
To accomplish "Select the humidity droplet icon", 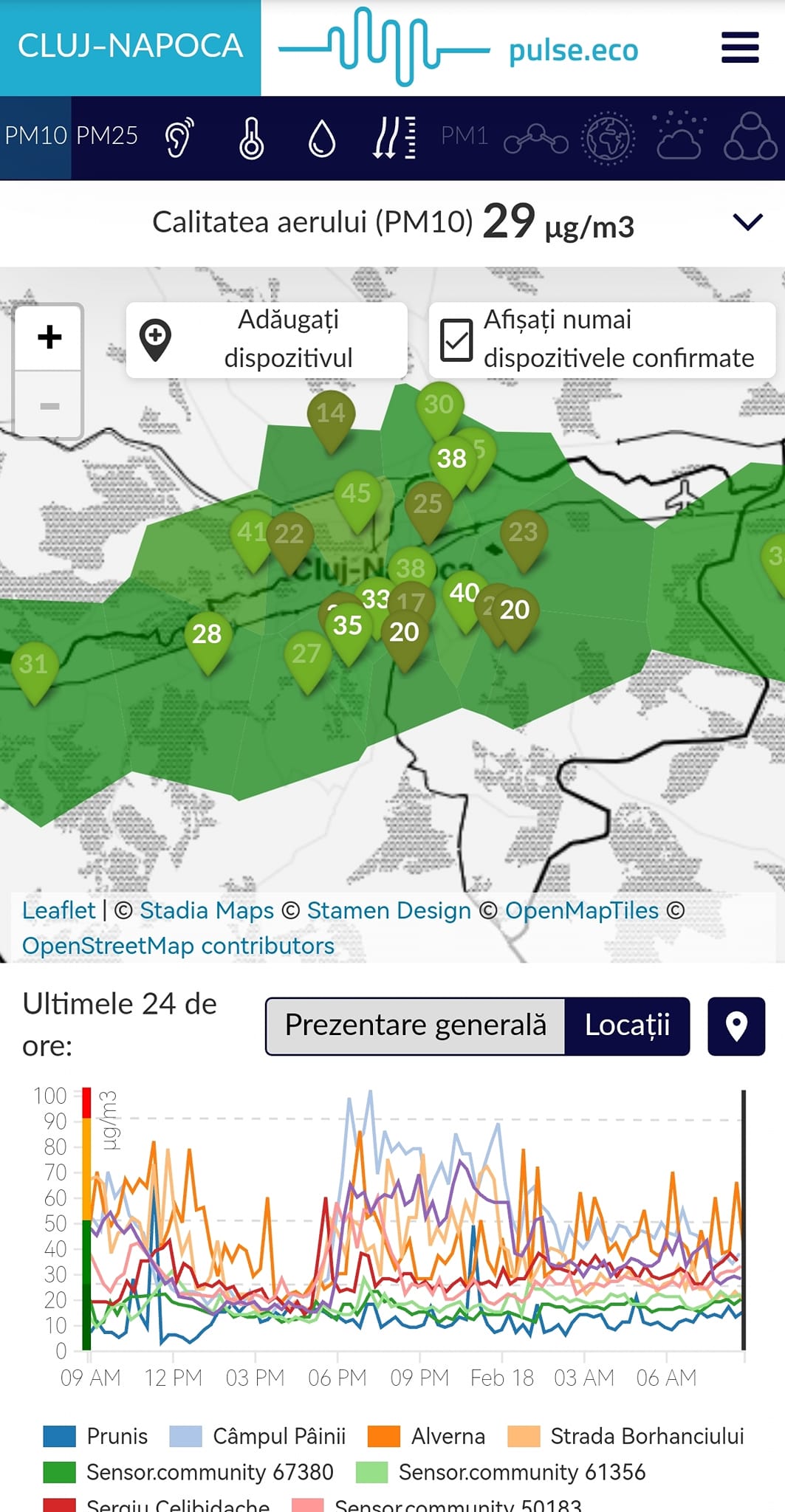I will pos(322,137).
